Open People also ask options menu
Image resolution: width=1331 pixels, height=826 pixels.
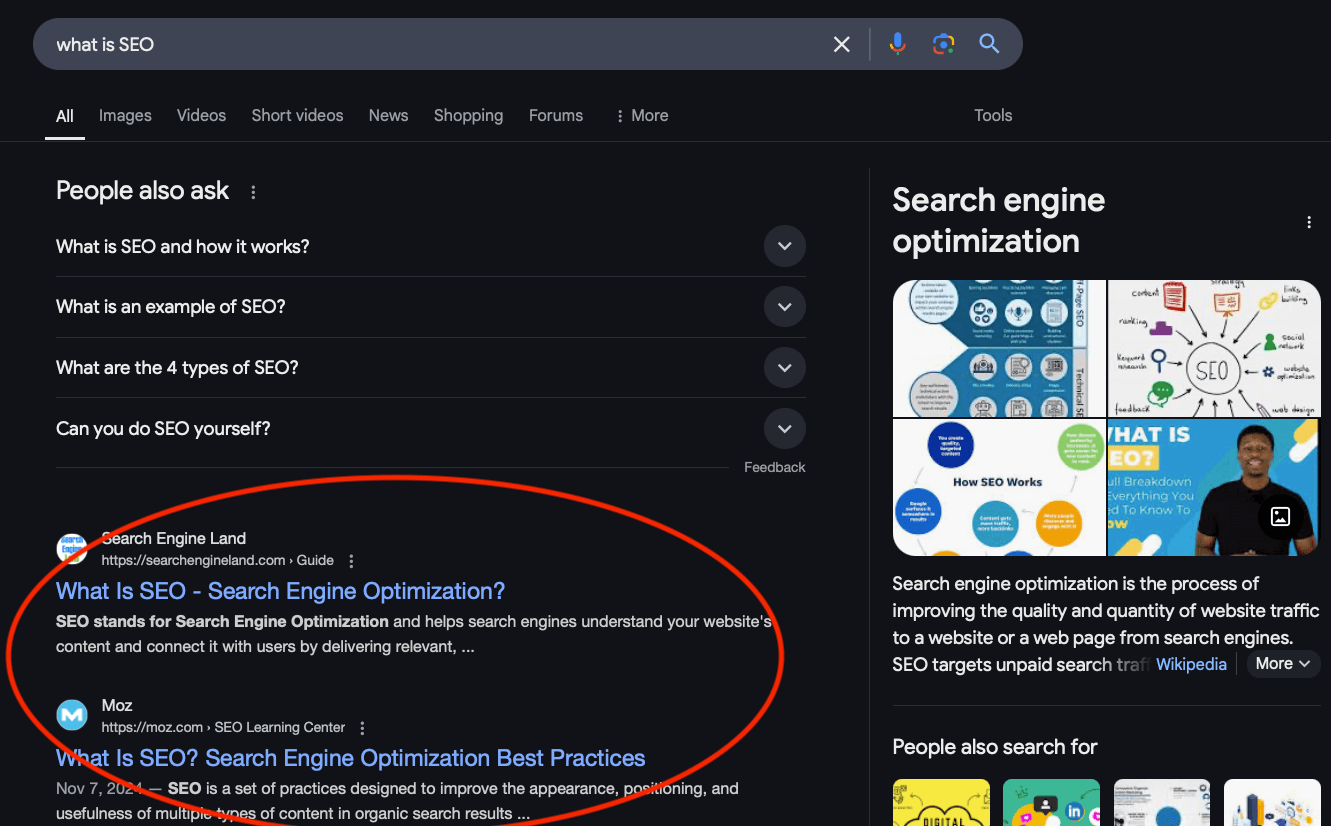tap(253, 192)
